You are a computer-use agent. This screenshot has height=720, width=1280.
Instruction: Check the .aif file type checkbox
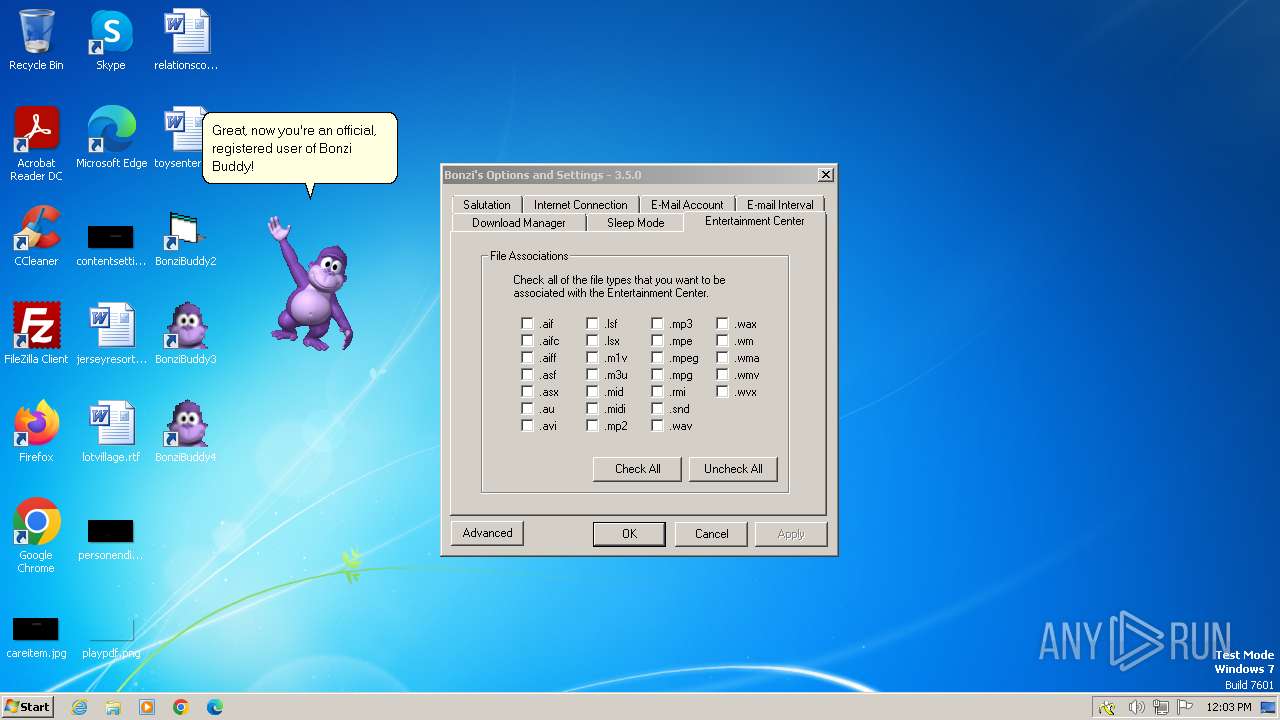(x=527, y=324)
